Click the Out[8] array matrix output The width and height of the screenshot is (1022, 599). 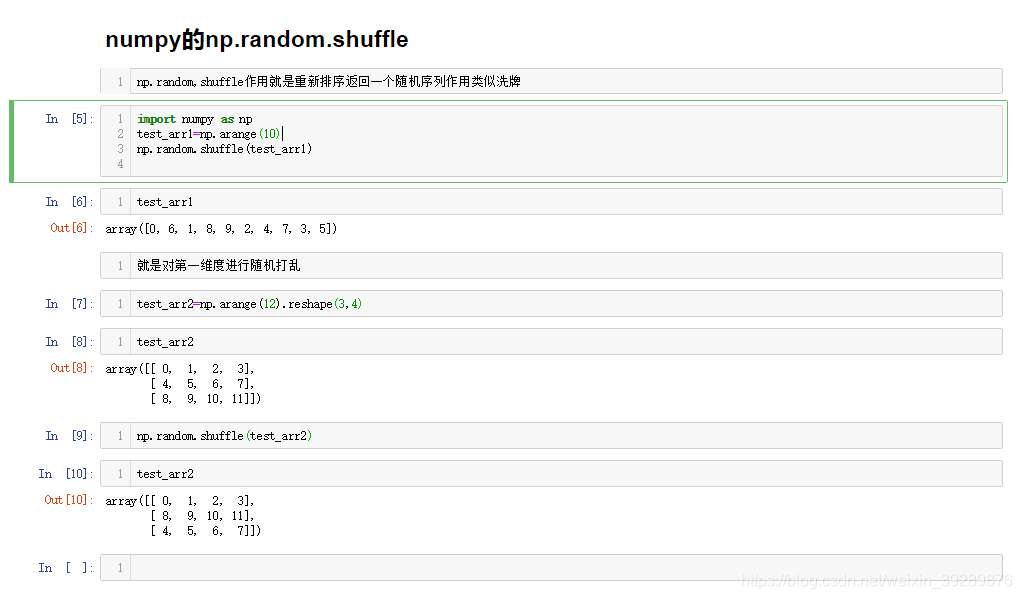pos(183,384)
